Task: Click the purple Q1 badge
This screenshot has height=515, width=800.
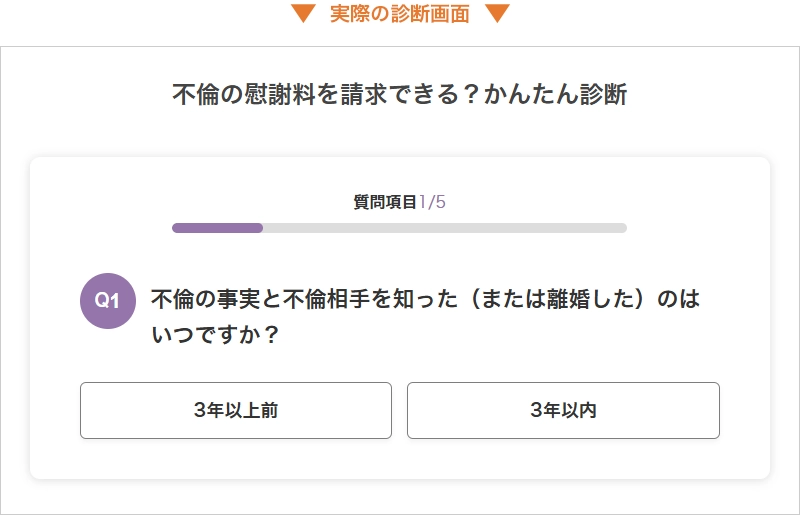Action: 107,300
